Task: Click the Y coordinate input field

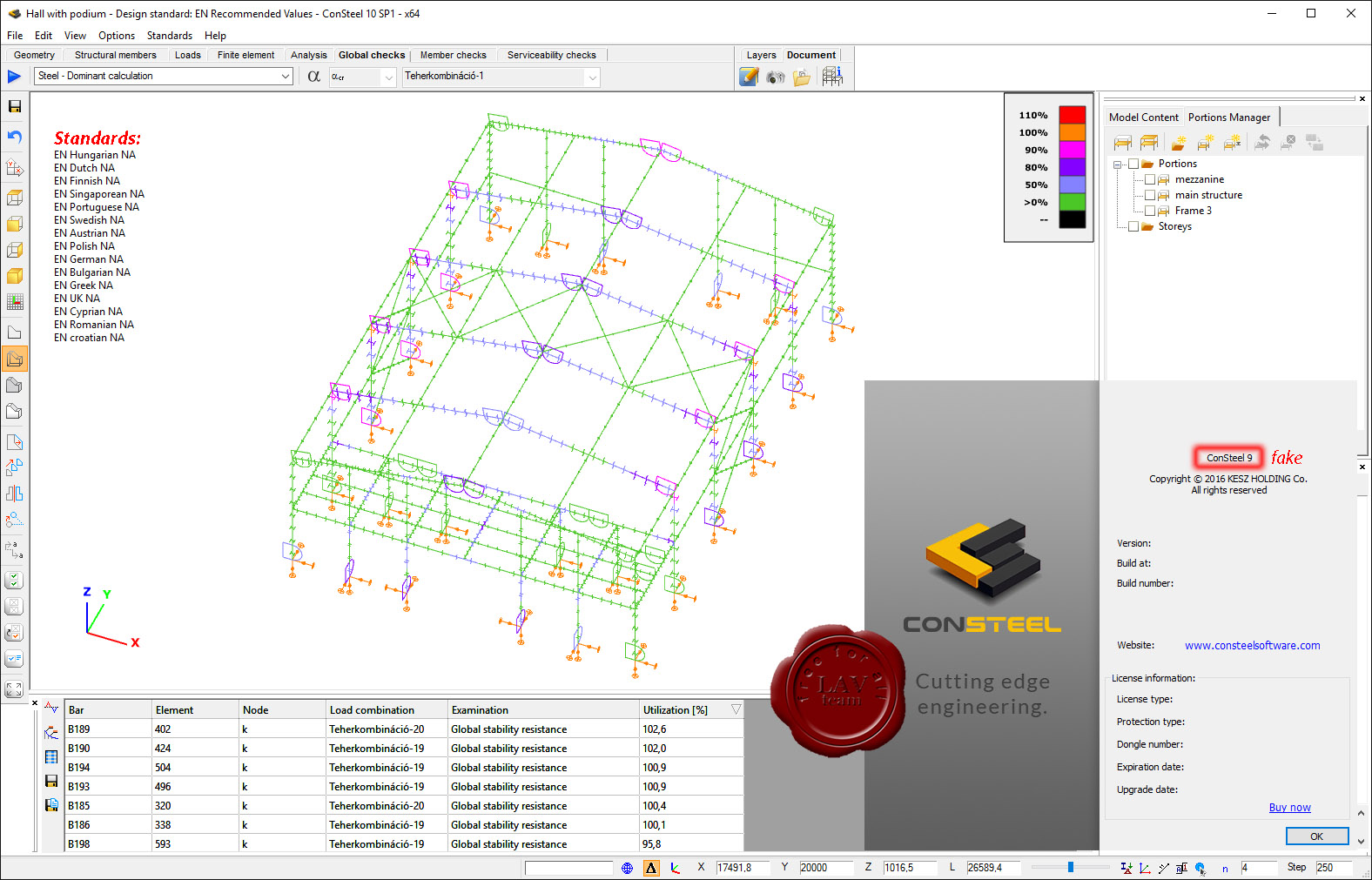Action: (825, 868)
